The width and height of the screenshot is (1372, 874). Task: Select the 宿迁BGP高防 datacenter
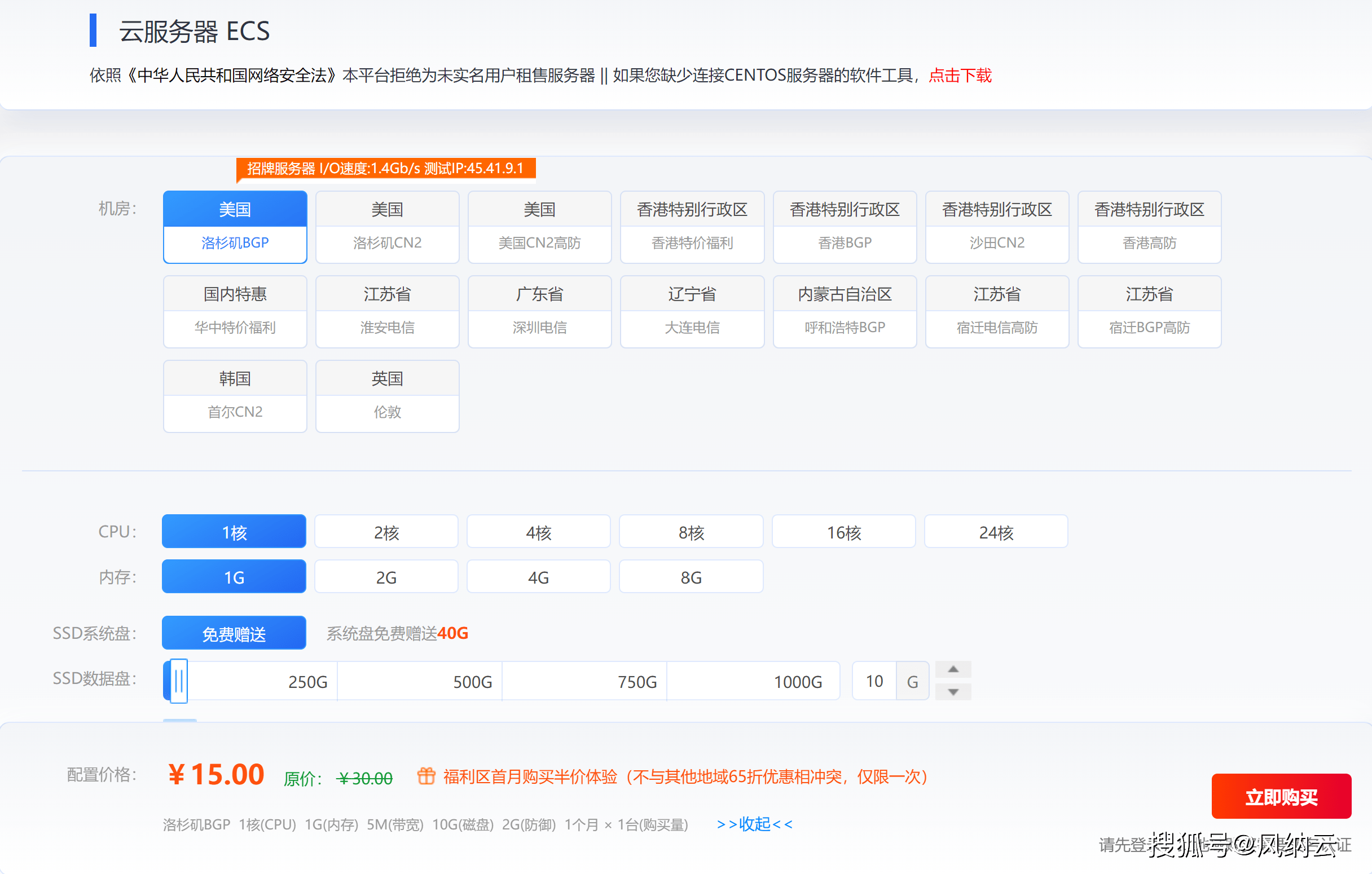pyautogui.click(x=1149, y=311)
